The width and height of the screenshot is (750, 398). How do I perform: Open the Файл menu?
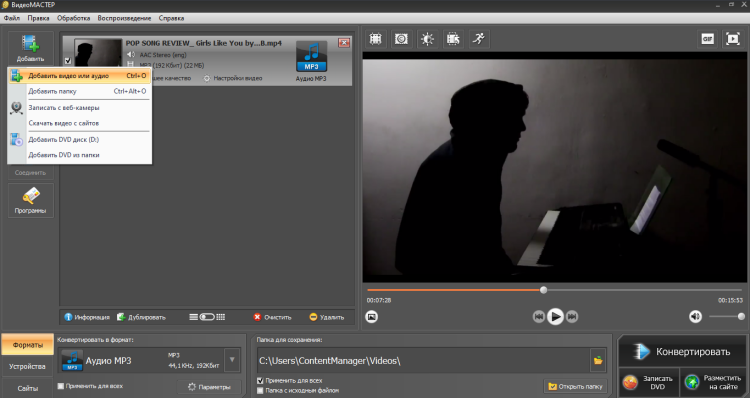pos(12,18)
